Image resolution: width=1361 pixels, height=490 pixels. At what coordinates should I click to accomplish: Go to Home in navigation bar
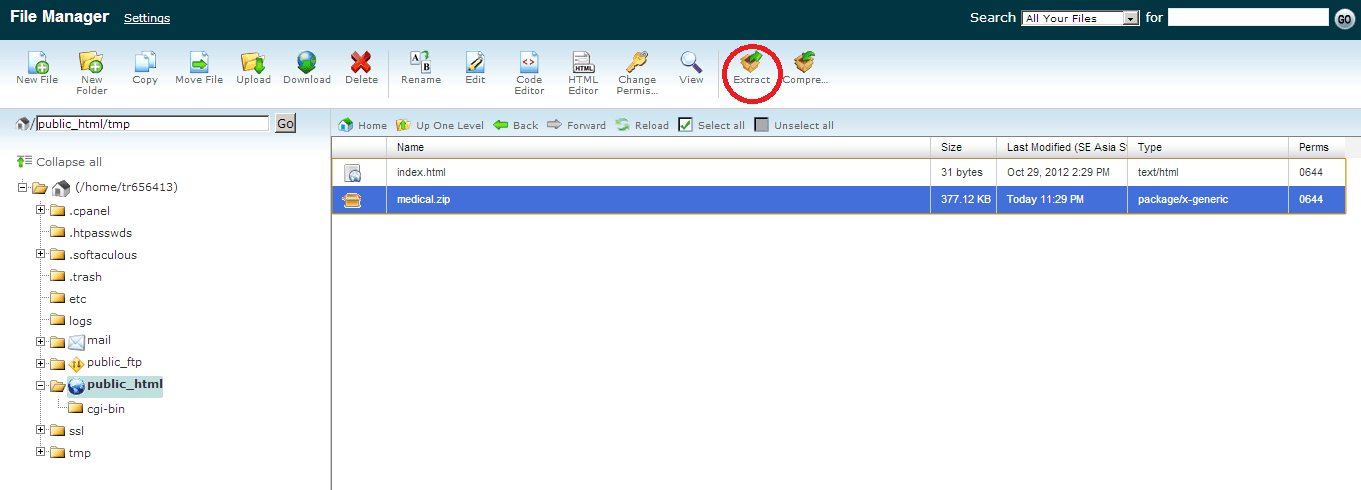(363, 125)
